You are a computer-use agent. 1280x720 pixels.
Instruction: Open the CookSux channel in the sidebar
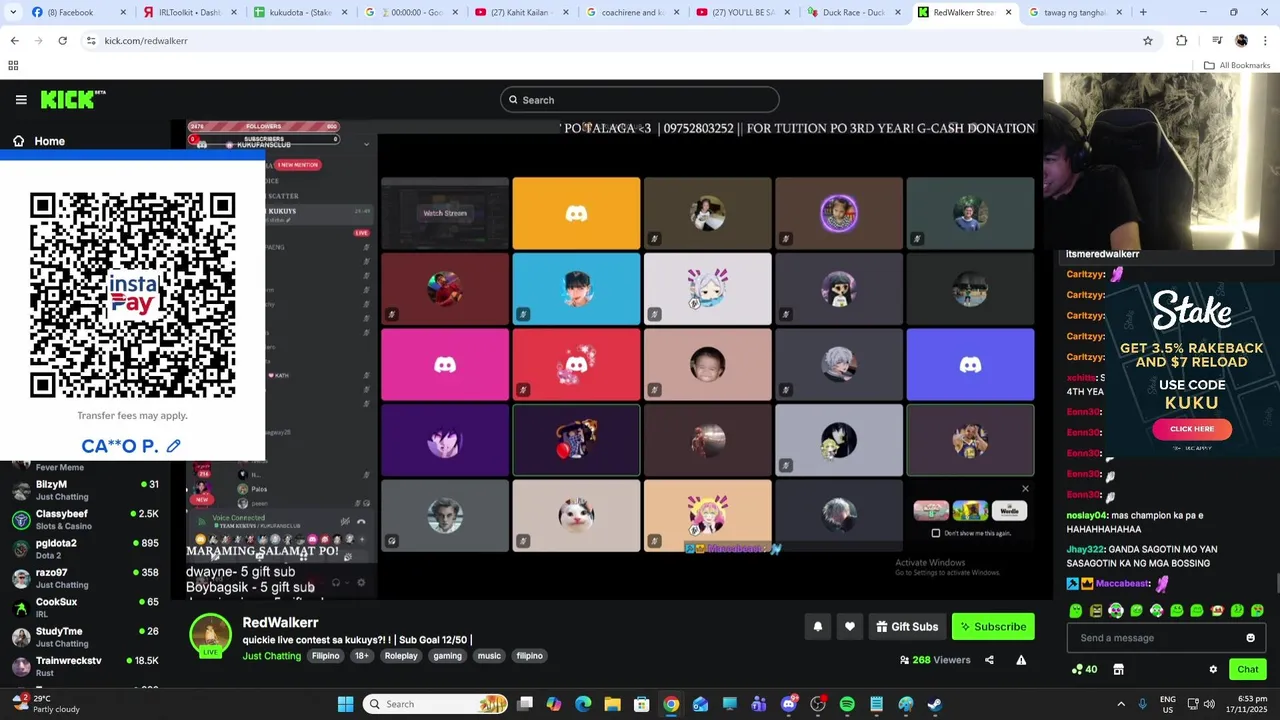coord(85,607)
